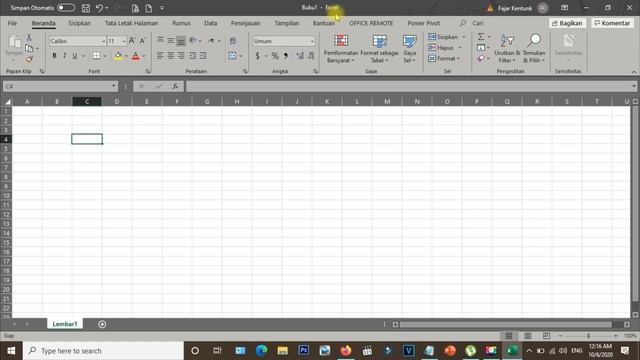Toggle center text alignment
Image resolution: width=640 pixels, height=360 pixels.
[171, 56]
